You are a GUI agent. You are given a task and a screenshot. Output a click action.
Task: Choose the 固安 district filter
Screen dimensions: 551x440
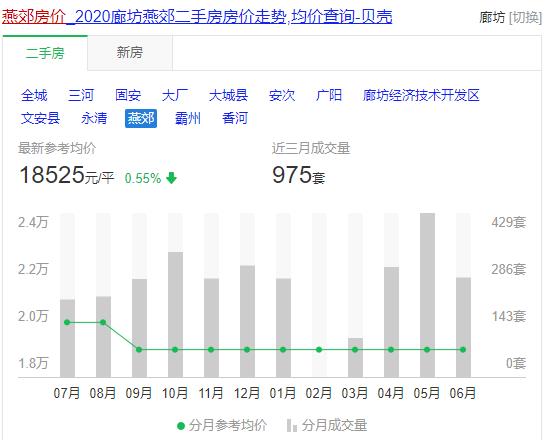pos(128,95)
